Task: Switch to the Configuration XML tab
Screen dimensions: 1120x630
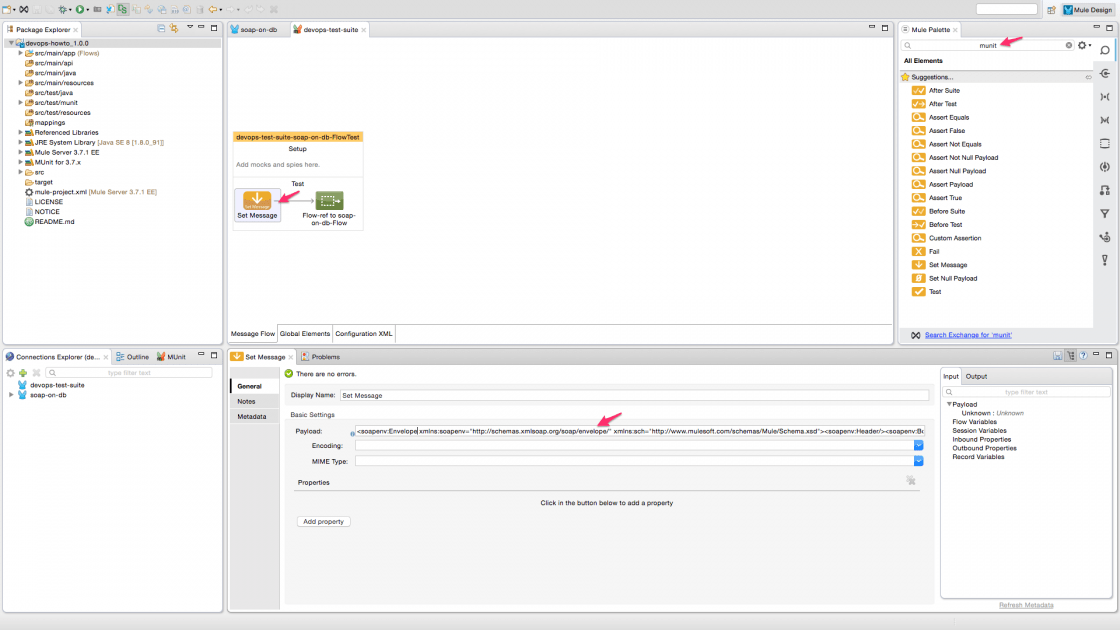Action: [363, 334]
